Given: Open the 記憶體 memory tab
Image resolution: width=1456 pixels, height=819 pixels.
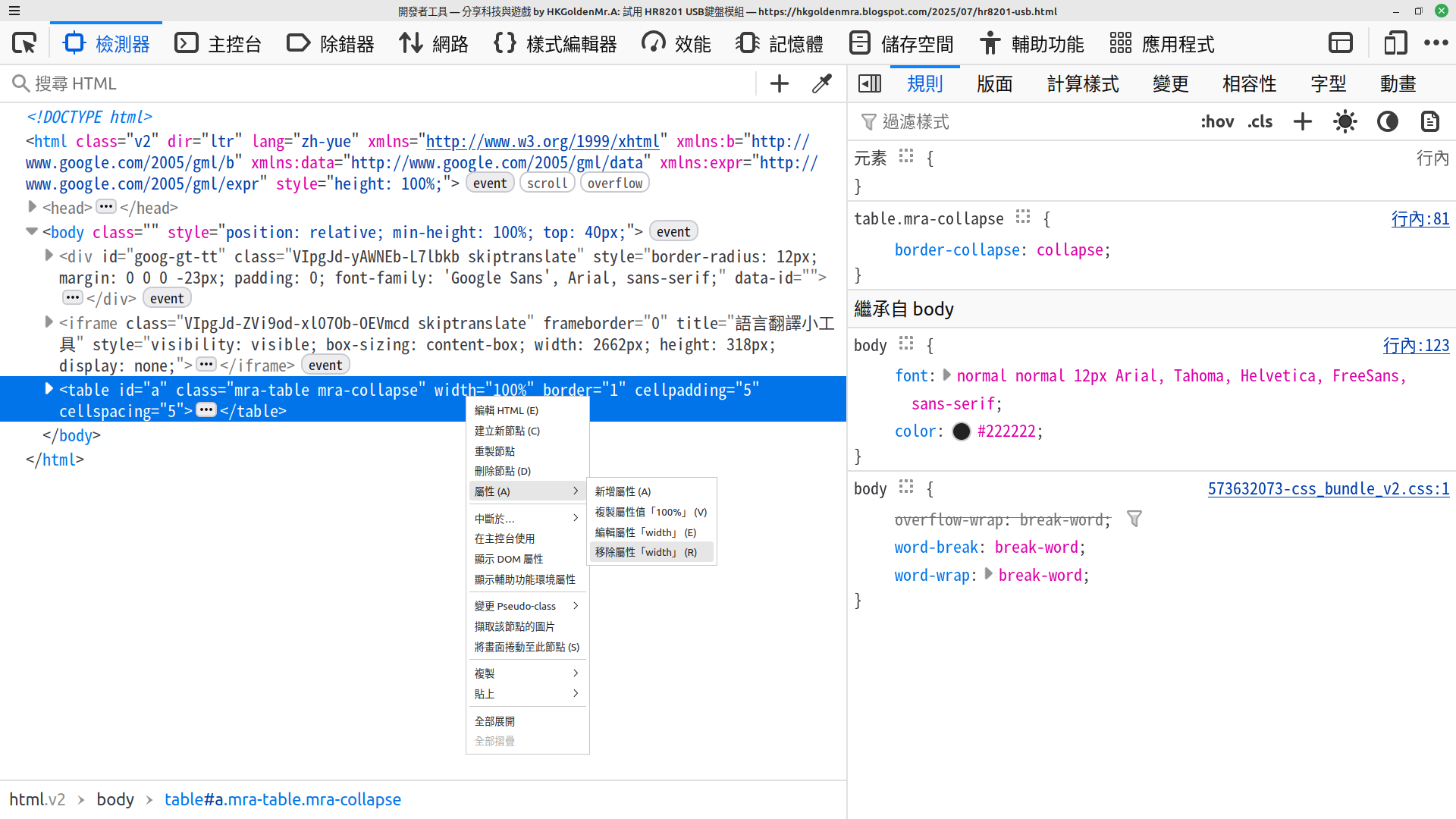Looking at the screenshot, I should pos(780,44).
